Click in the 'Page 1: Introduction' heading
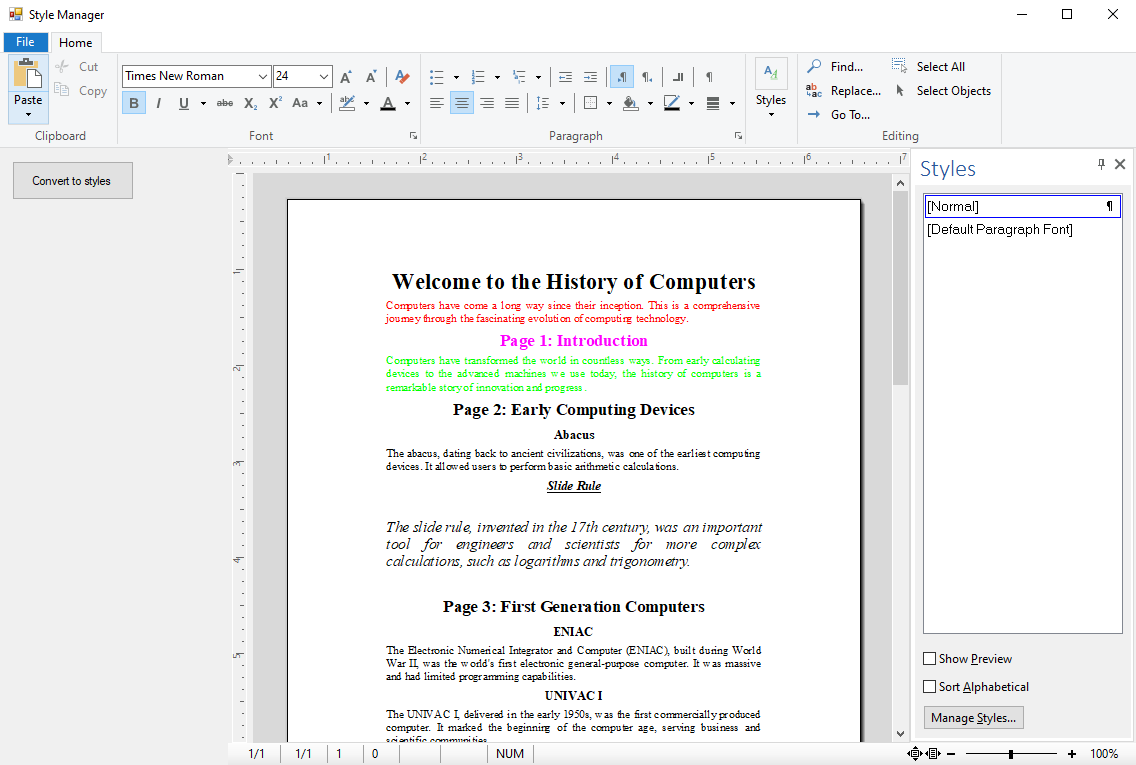Screen dimensions: 1136x765 (x=573, y=341)
